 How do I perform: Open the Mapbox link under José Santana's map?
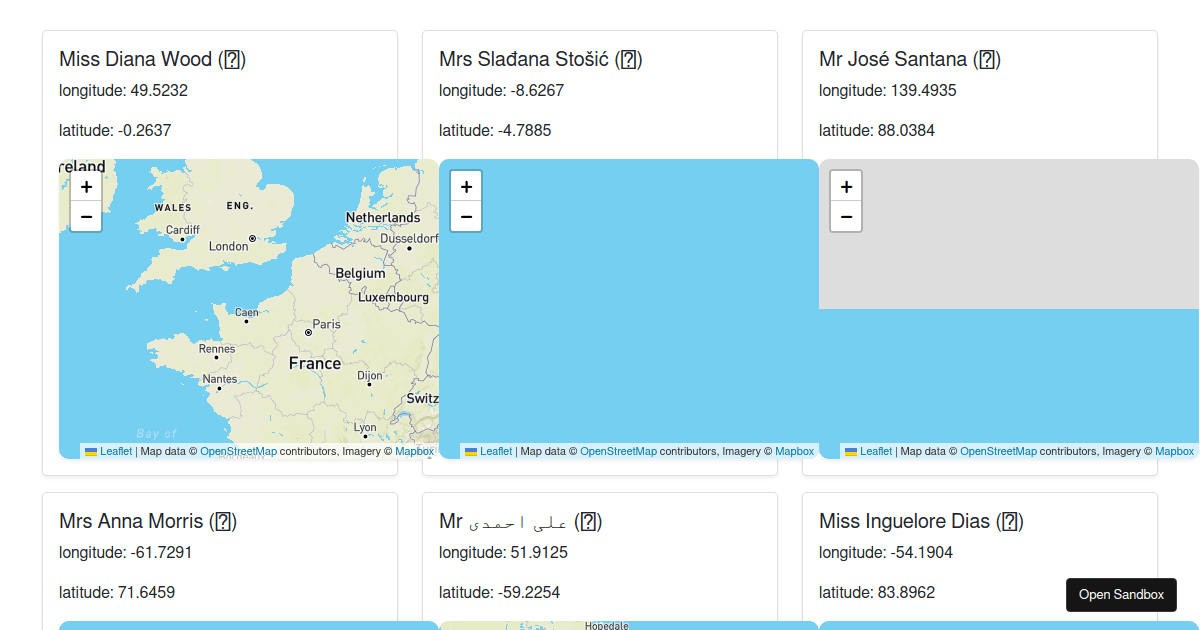coord(1174,451)
